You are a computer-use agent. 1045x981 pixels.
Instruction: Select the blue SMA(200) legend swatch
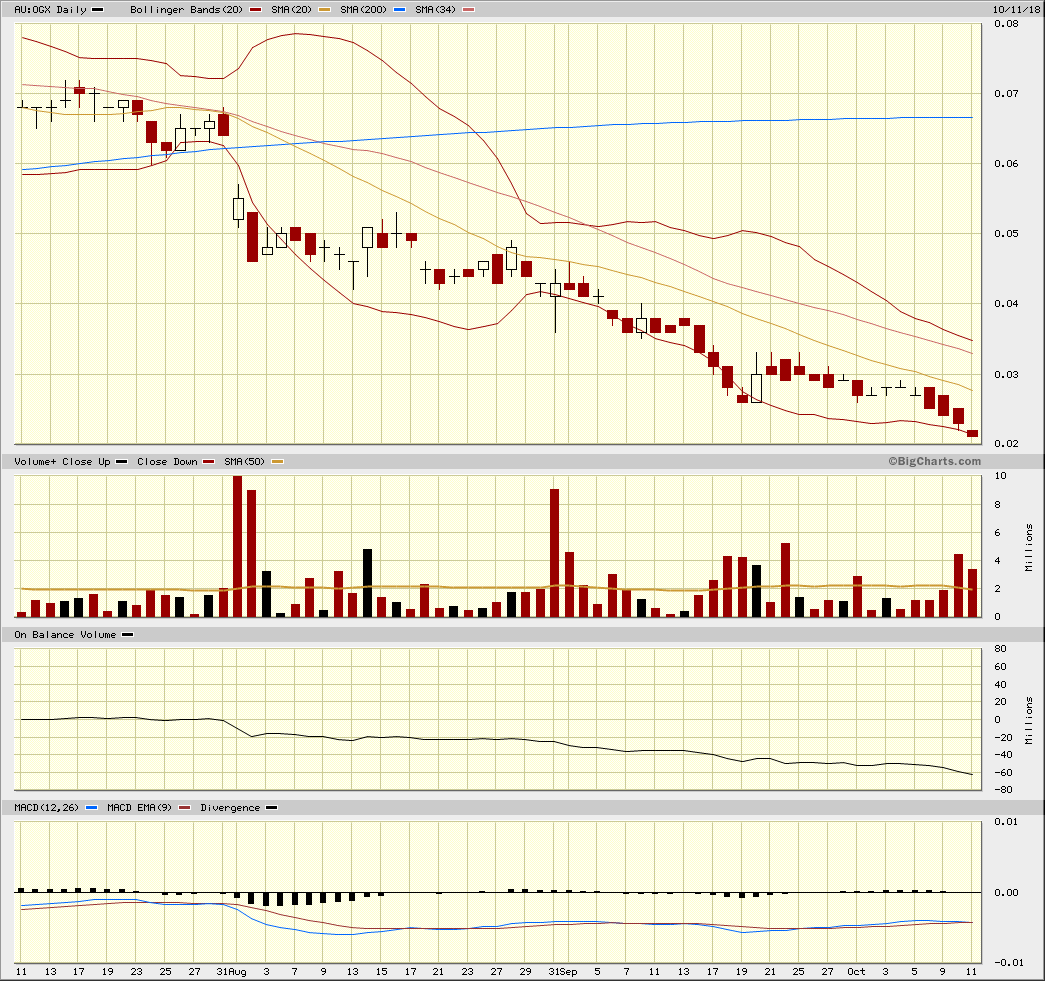399,9
